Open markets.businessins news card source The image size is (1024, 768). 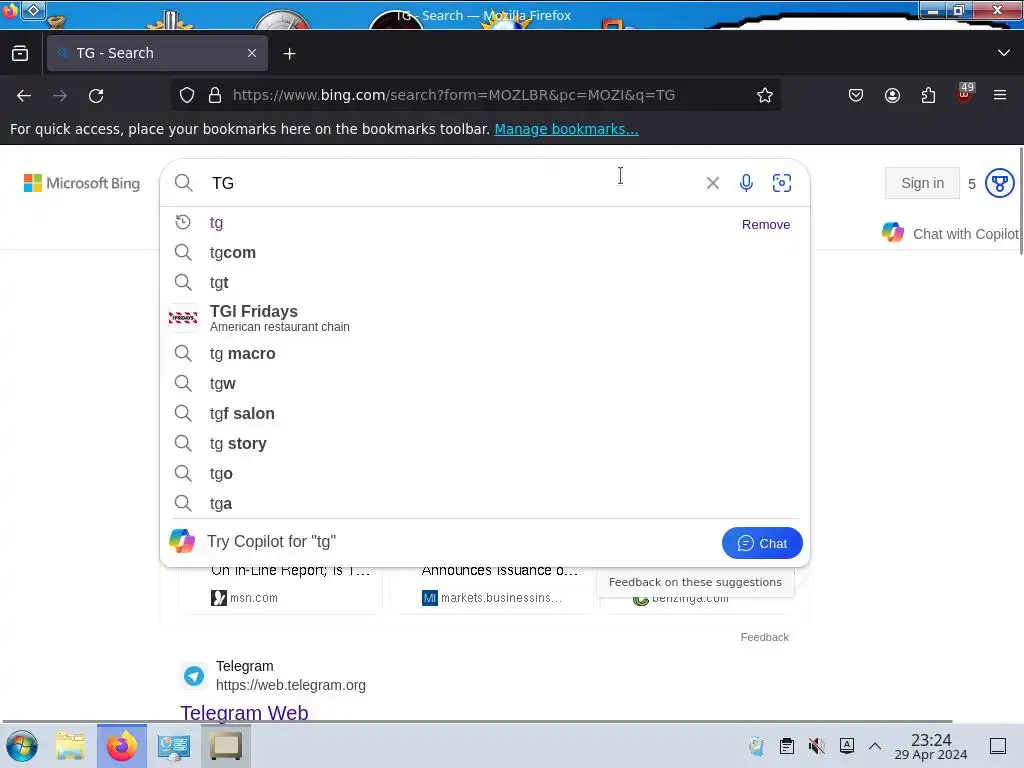point(492,598)
